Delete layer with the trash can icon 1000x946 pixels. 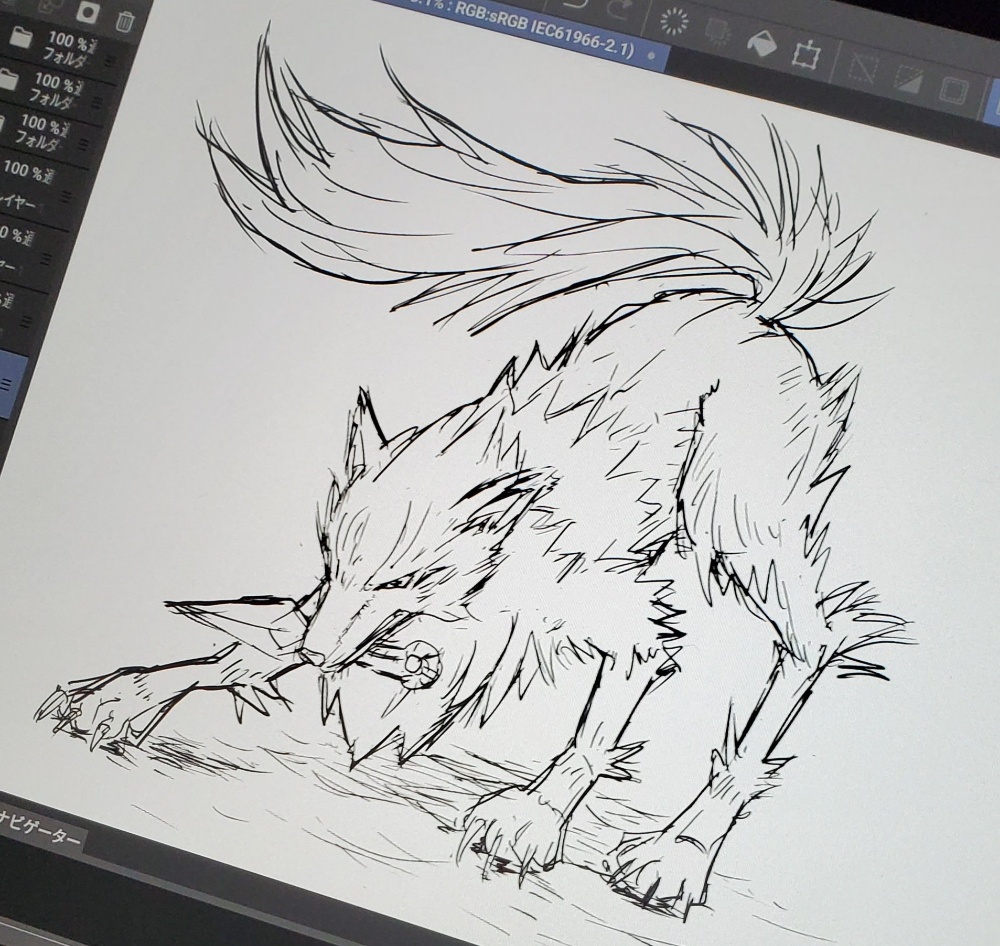point(125,21)
